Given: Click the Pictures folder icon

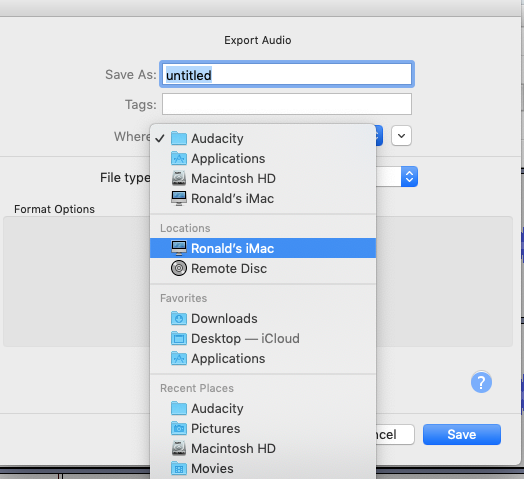Looking at the screenshot, I should click(179, 428).
